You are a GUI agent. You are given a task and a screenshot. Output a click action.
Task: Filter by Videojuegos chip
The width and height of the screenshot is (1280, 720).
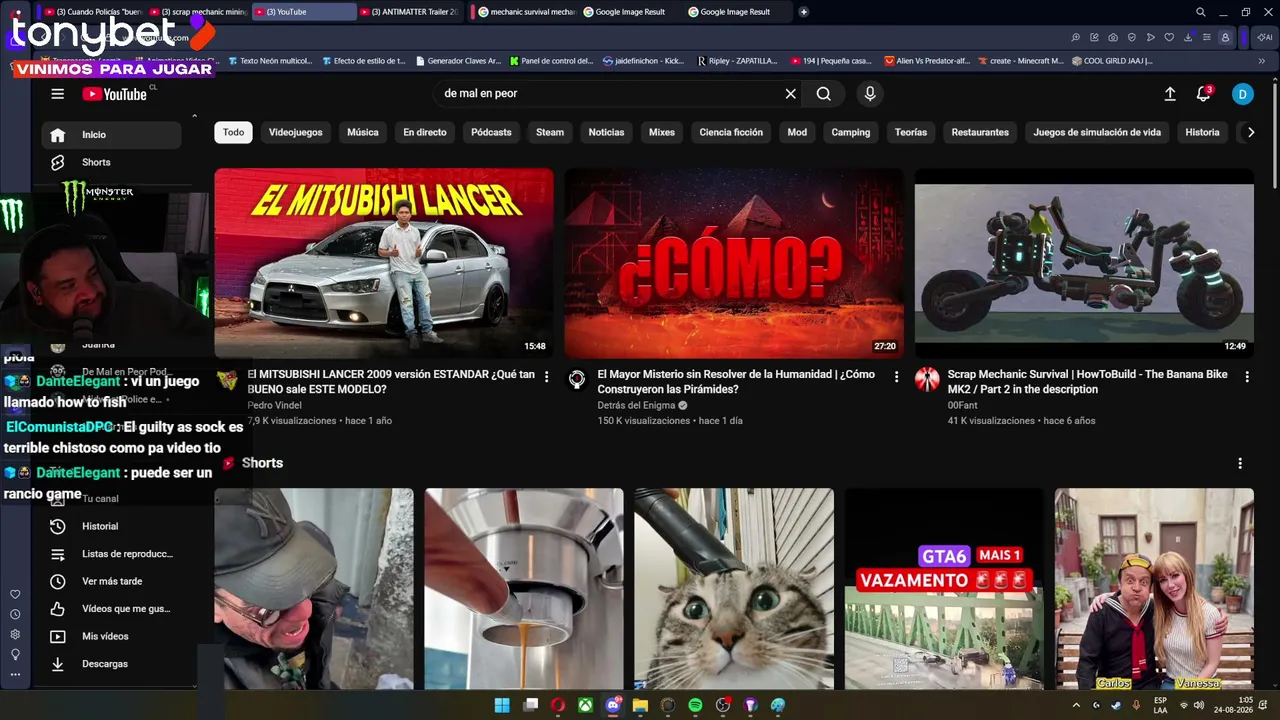[x=296, y=132]
